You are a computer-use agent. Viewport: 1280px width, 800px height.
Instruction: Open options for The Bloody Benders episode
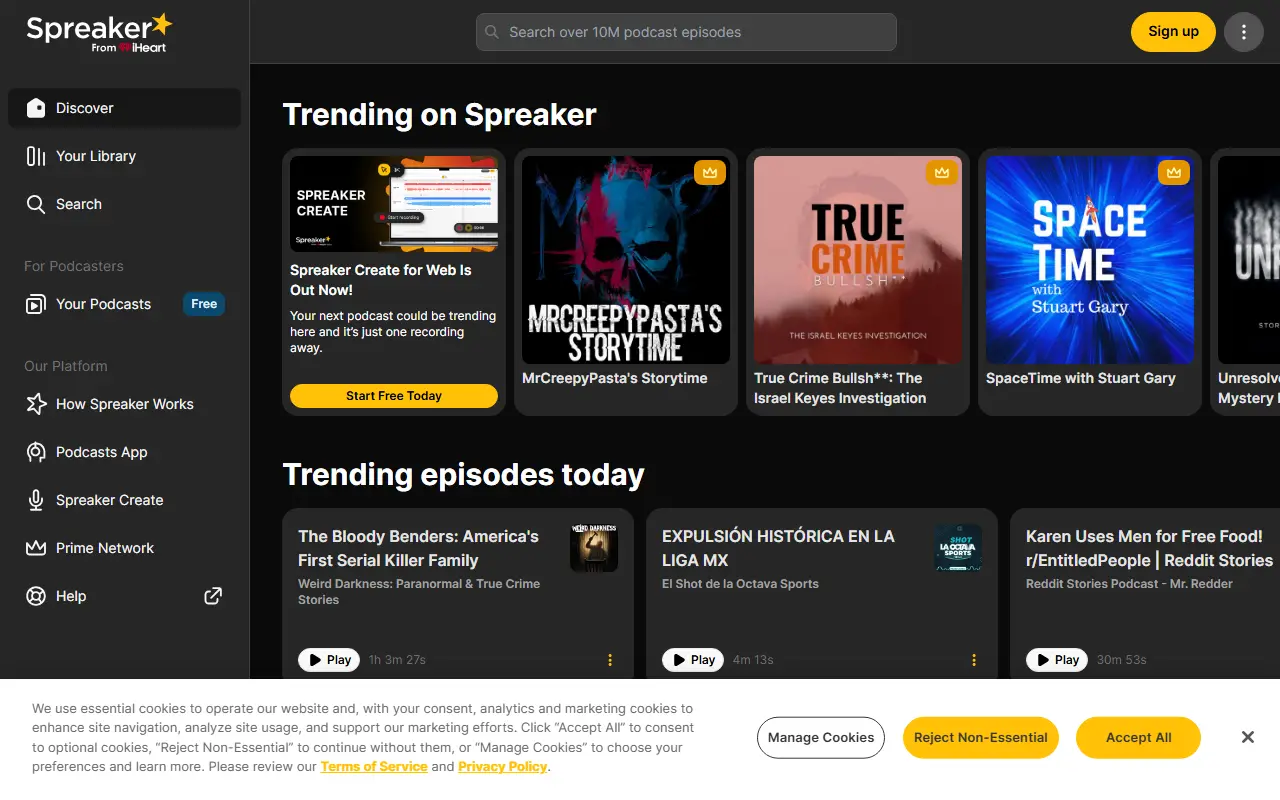click(610, 660)
